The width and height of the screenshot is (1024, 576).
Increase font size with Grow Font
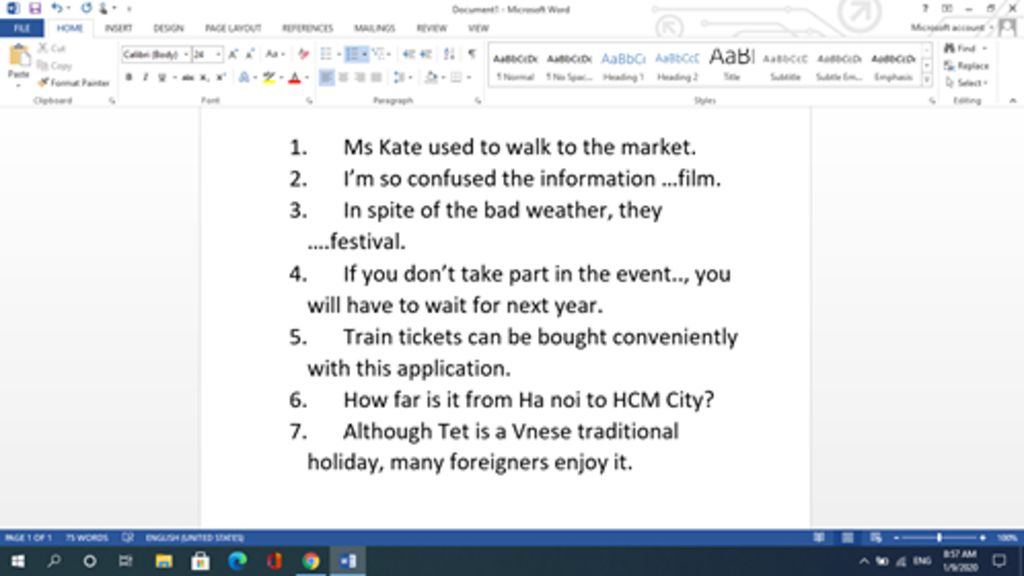234,54
